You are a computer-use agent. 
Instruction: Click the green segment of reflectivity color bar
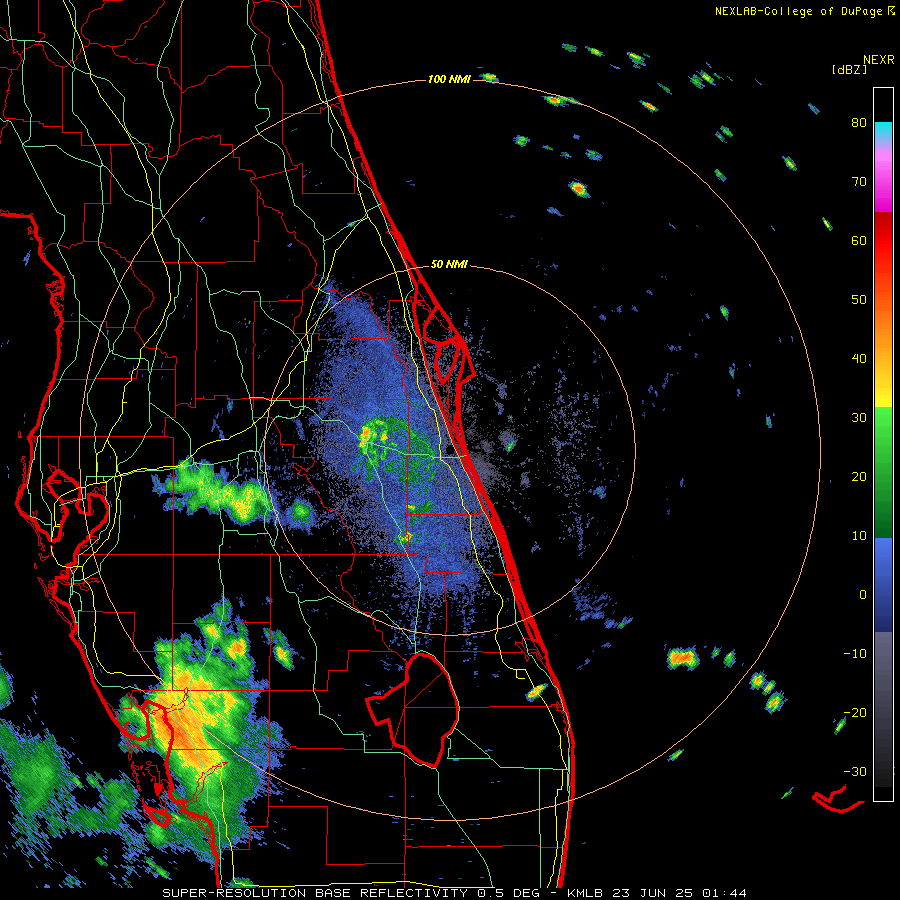pyautogui.click(x=883, y=472)
